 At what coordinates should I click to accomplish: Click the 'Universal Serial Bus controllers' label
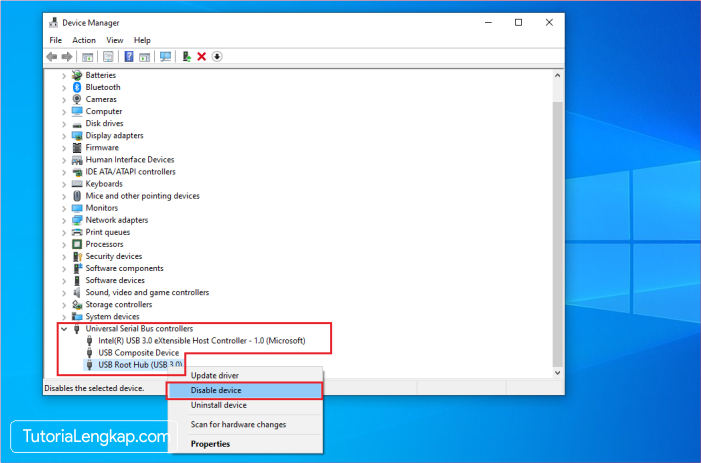pyautogui.click(x=139, y=328)
